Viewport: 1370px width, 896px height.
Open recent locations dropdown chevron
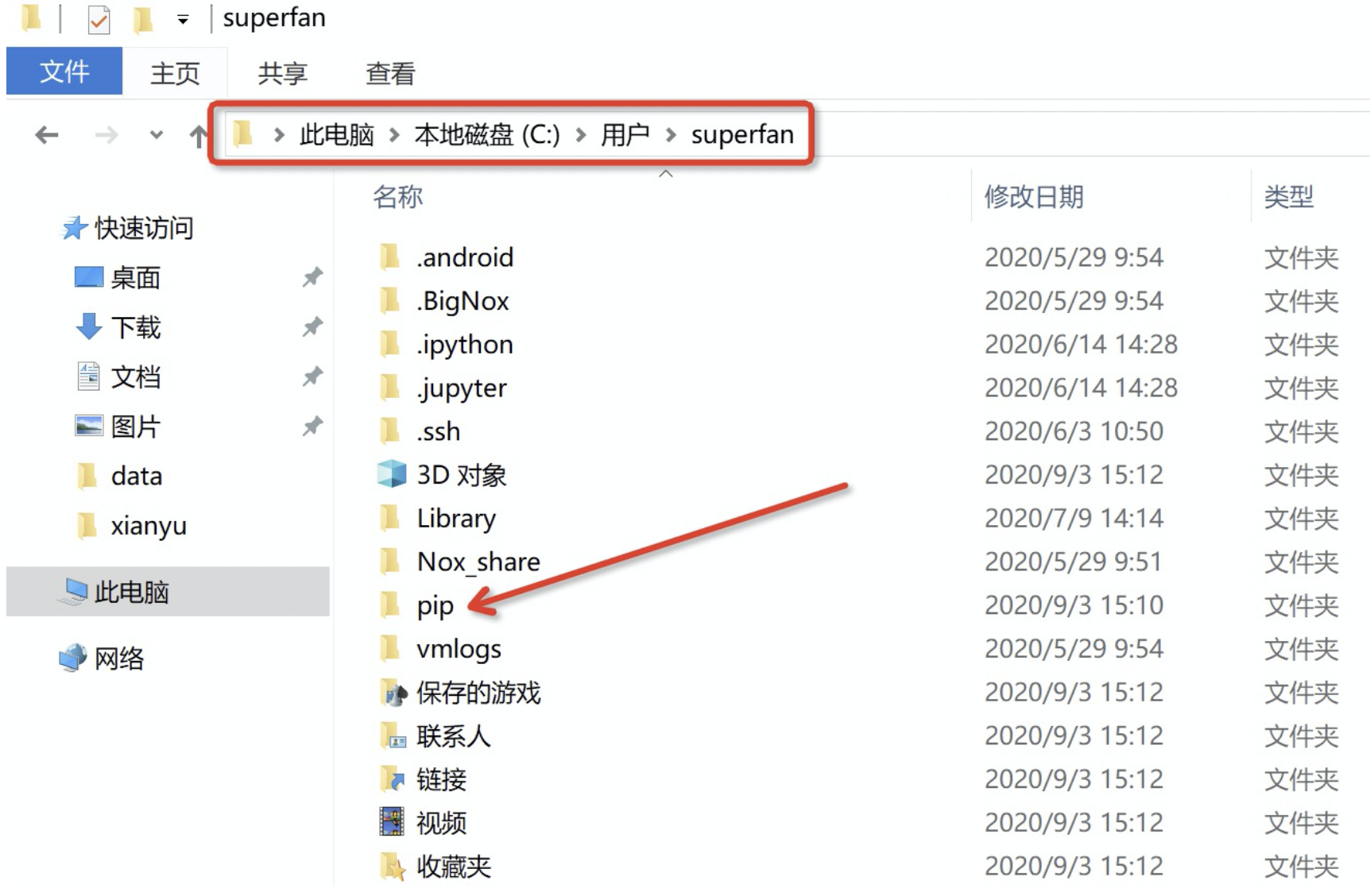tap(157, 135)
